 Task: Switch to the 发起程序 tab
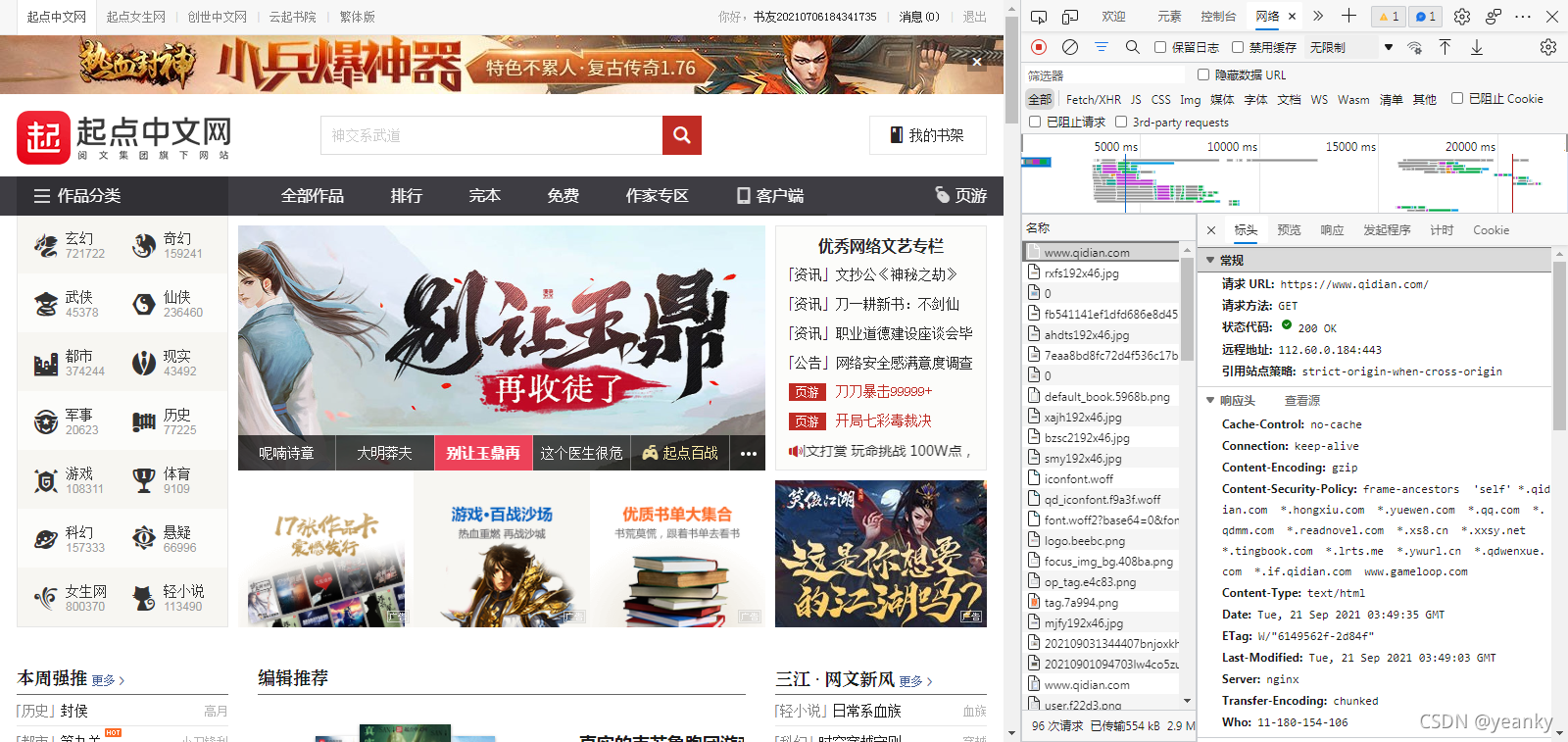tap(1387, 230)
